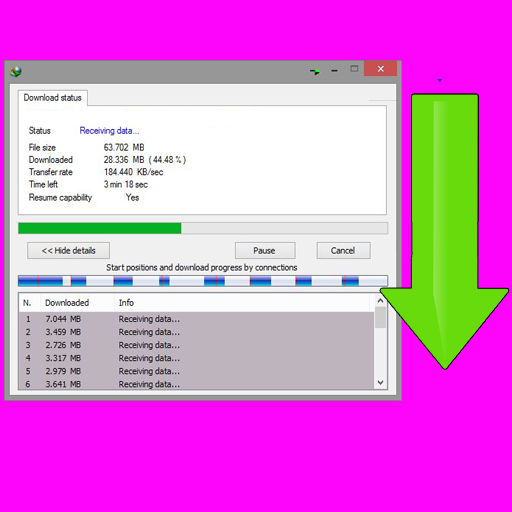This screenshot has width=512, height=512.
Task: Select connection row 1 with 7.044 MB
Action: (196, 319)
